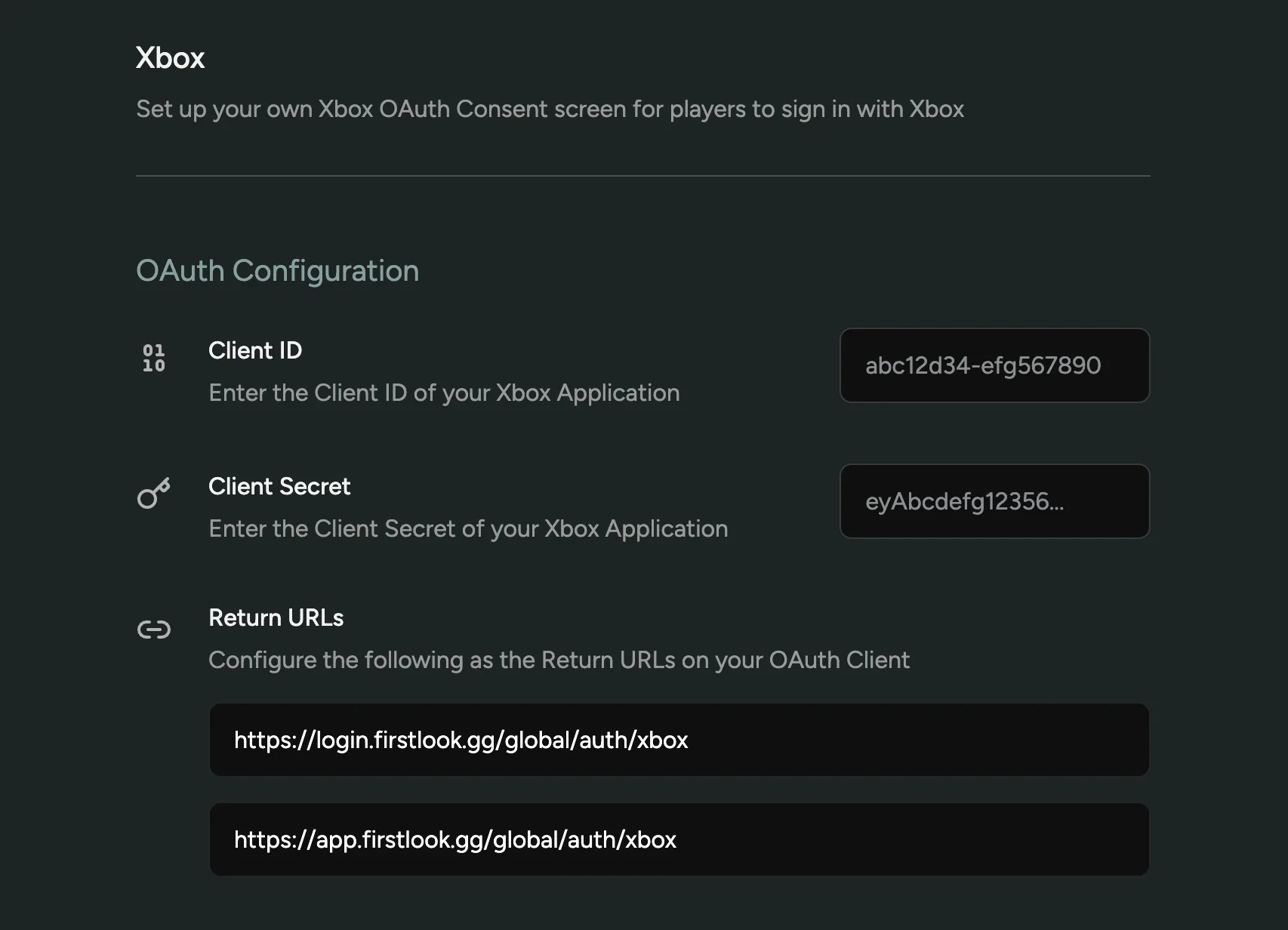Click the Client Secret label
The image size is (1288, 930).
[x=279, y=486]
